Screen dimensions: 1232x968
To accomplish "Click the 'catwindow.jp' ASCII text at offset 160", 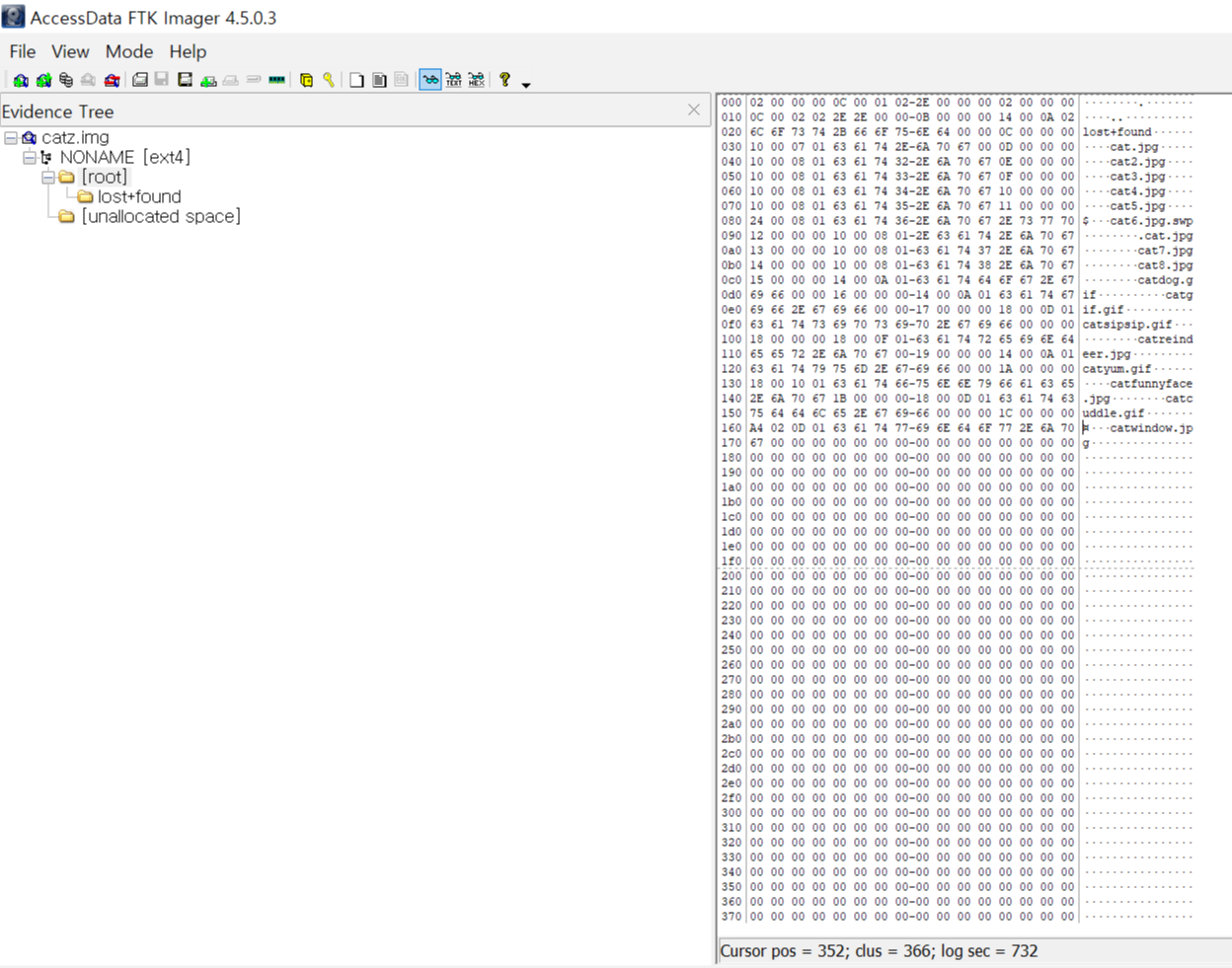I will pyautogui.click(x=1151, y=428).
